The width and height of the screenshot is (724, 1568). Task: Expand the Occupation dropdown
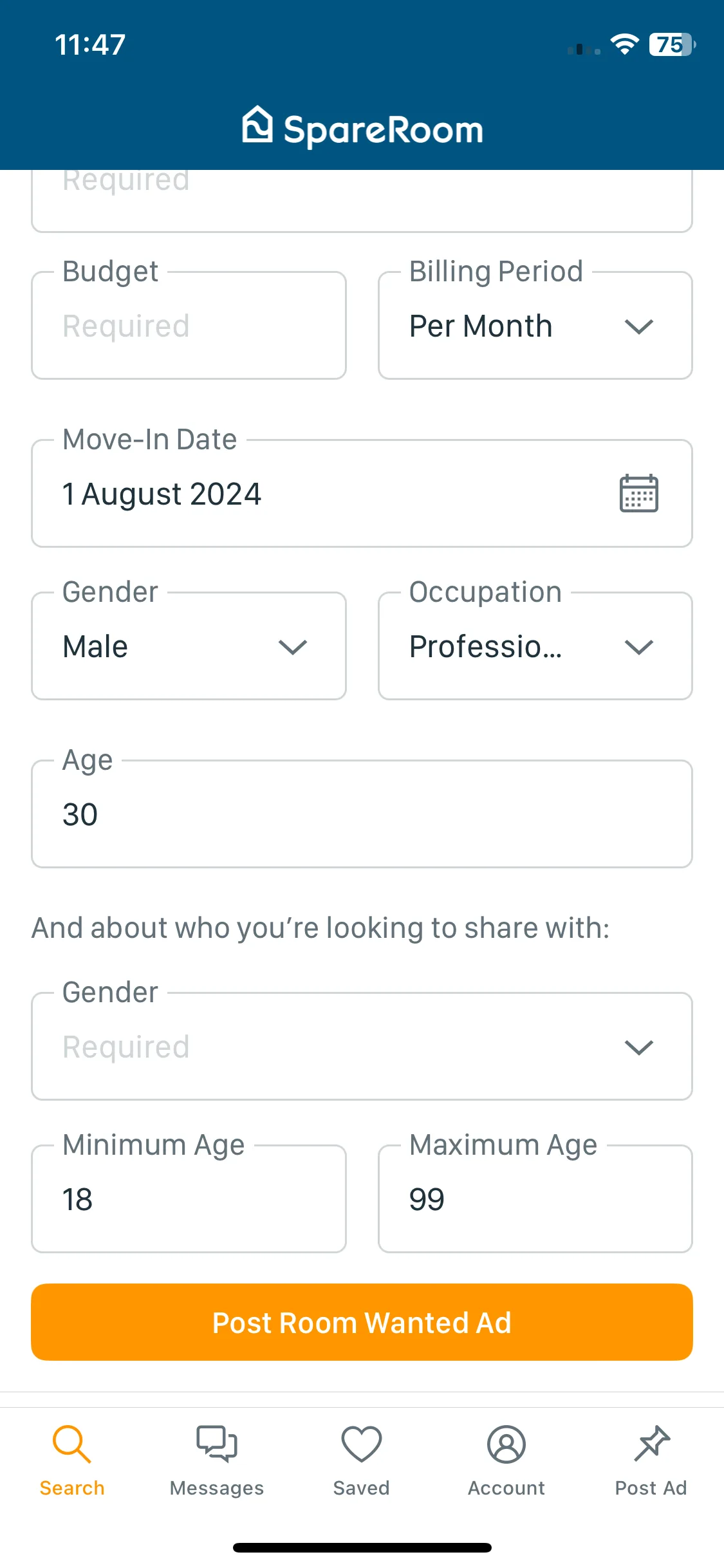535,646
